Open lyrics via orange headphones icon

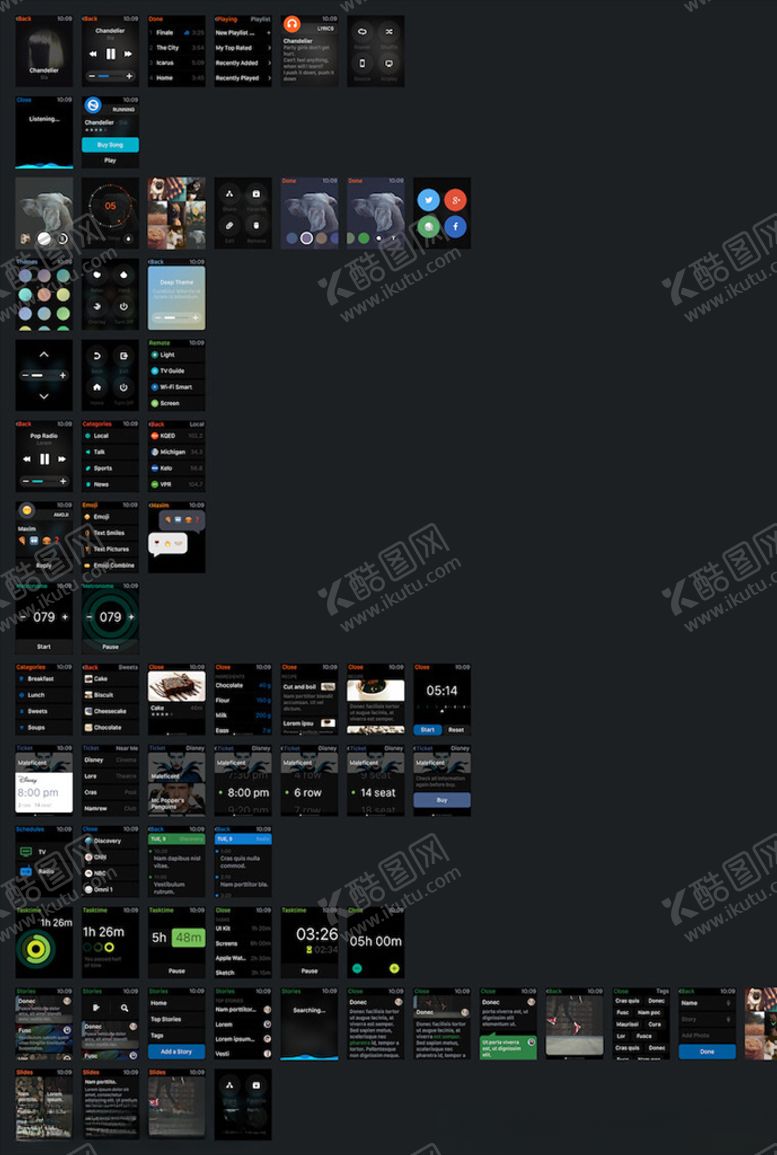pos(292,25)
